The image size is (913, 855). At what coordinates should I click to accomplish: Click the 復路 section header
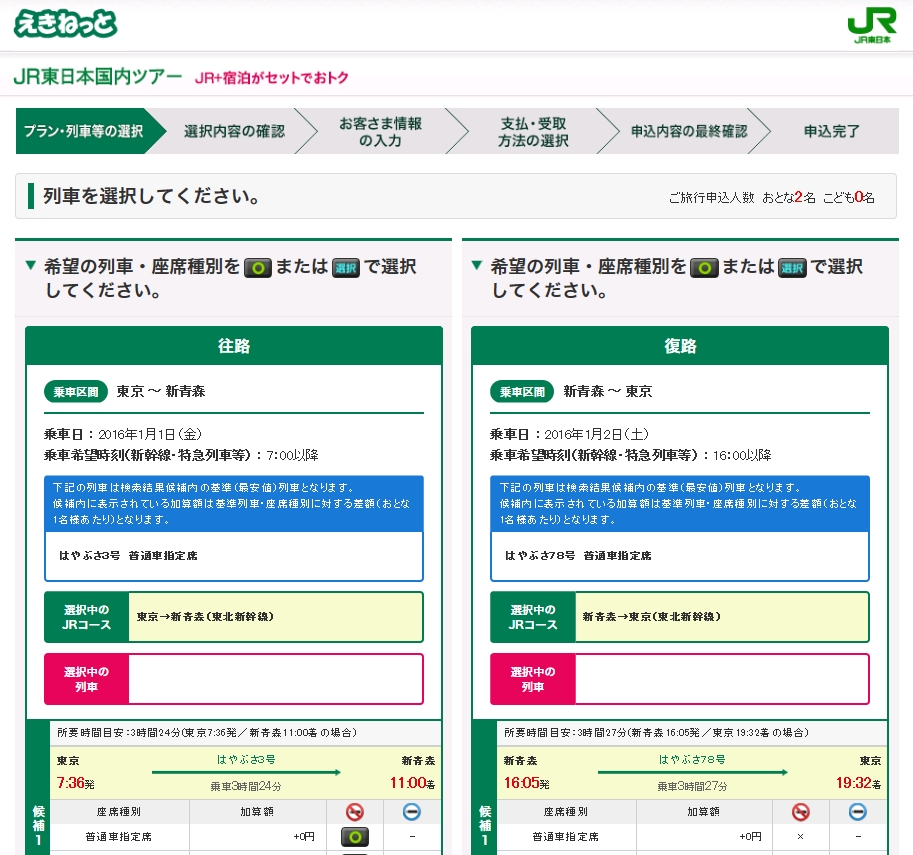[680, 346]
